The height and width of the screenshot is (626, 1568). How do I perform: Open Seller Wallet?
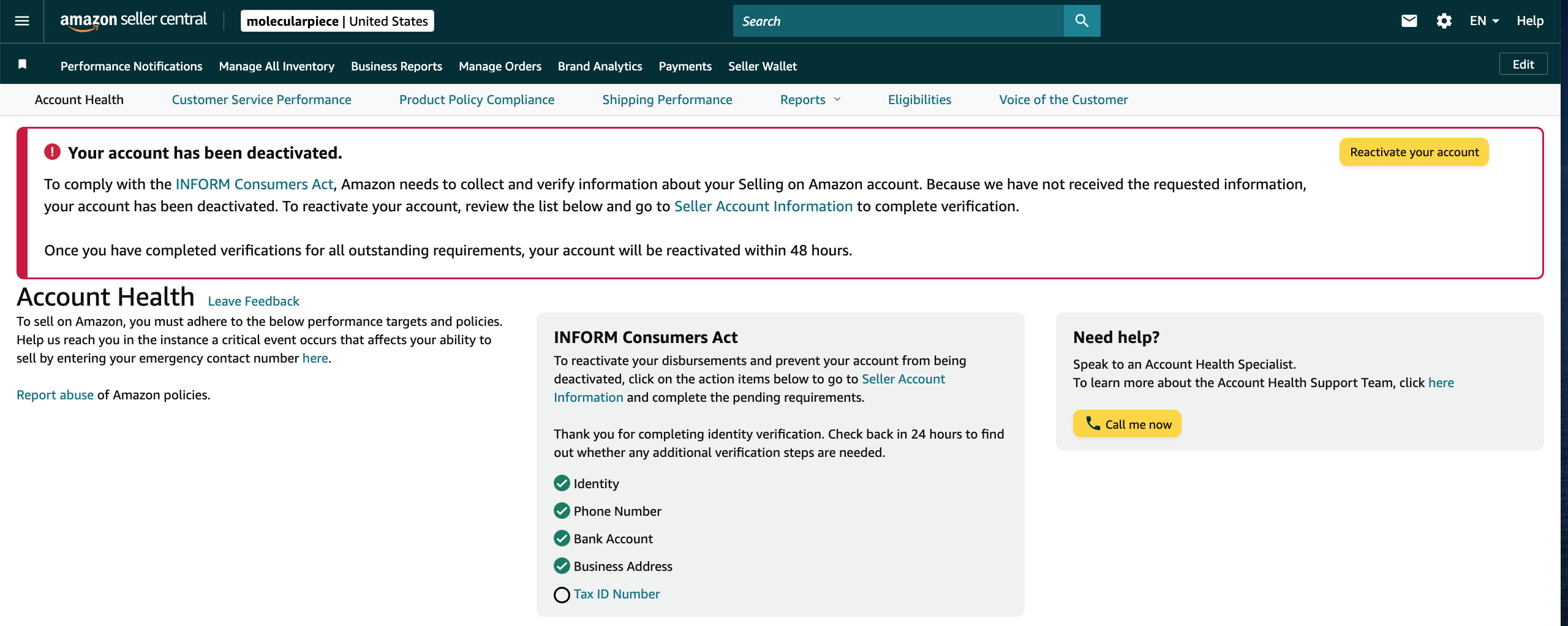pyautogui.click(x=762, y=66)
